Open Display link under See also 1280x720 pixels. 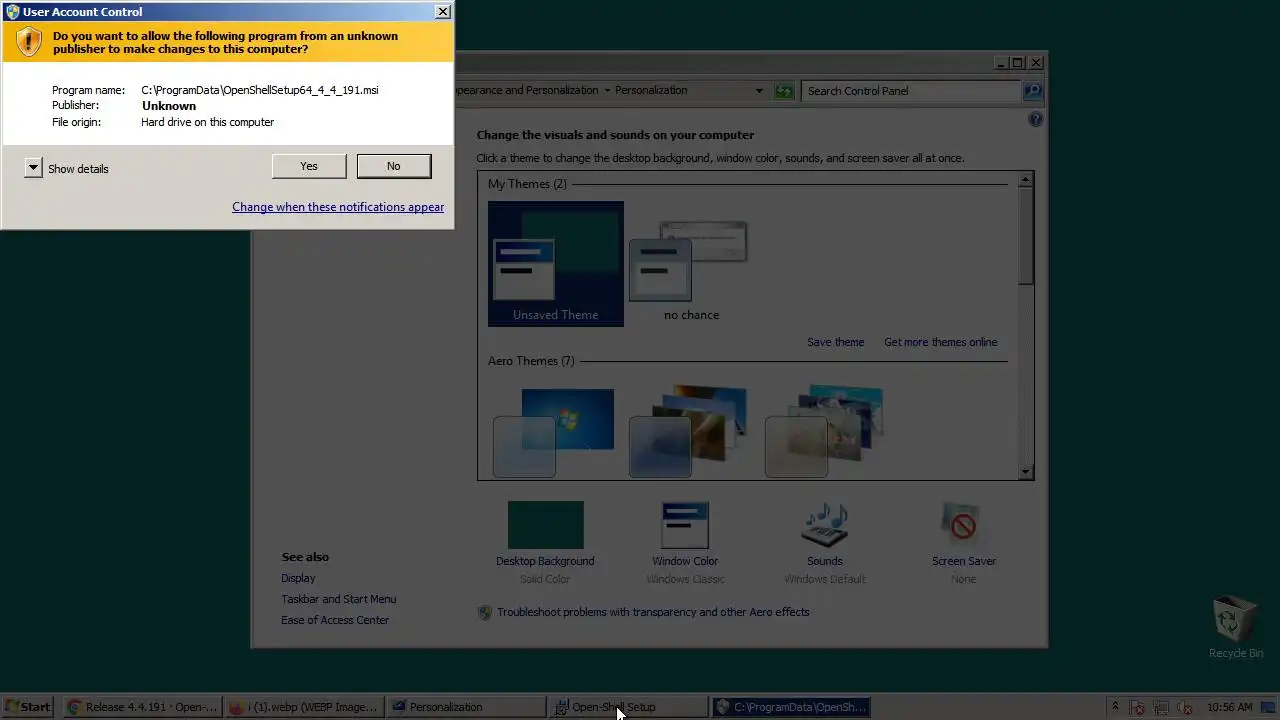click(x=298, y=578)
